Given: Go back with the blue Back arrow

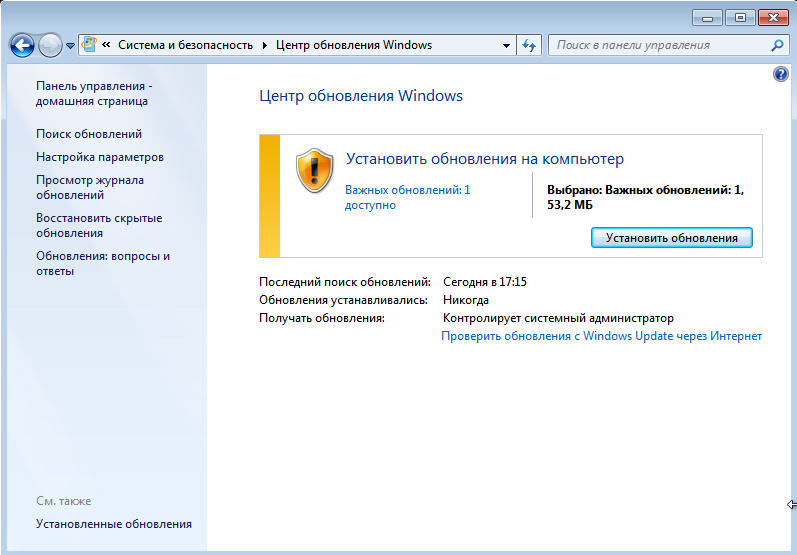Looking at the screenshot, I should [x=22, y=46].
